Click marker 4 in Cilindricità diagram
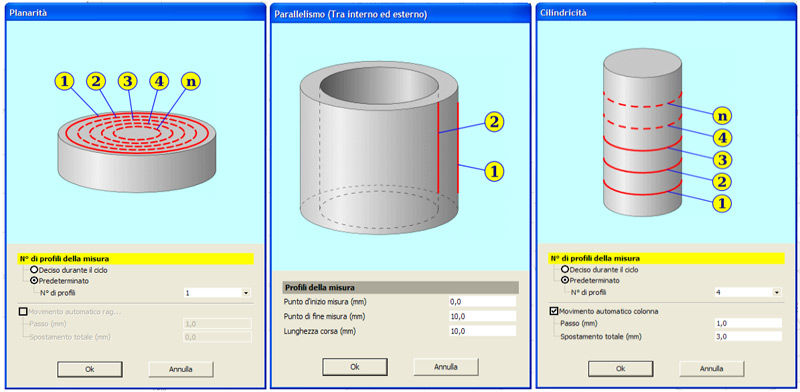This screenshot has height=392, width=800. tap(722, 138)
